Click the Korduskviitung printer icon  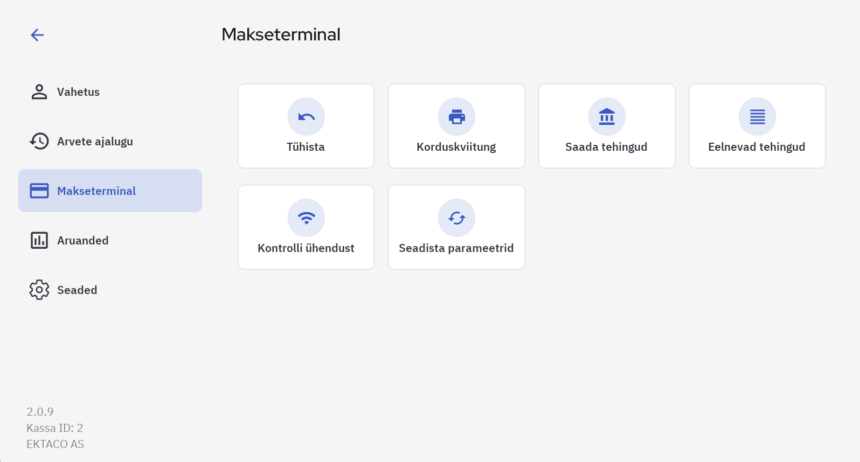(456, 117)
